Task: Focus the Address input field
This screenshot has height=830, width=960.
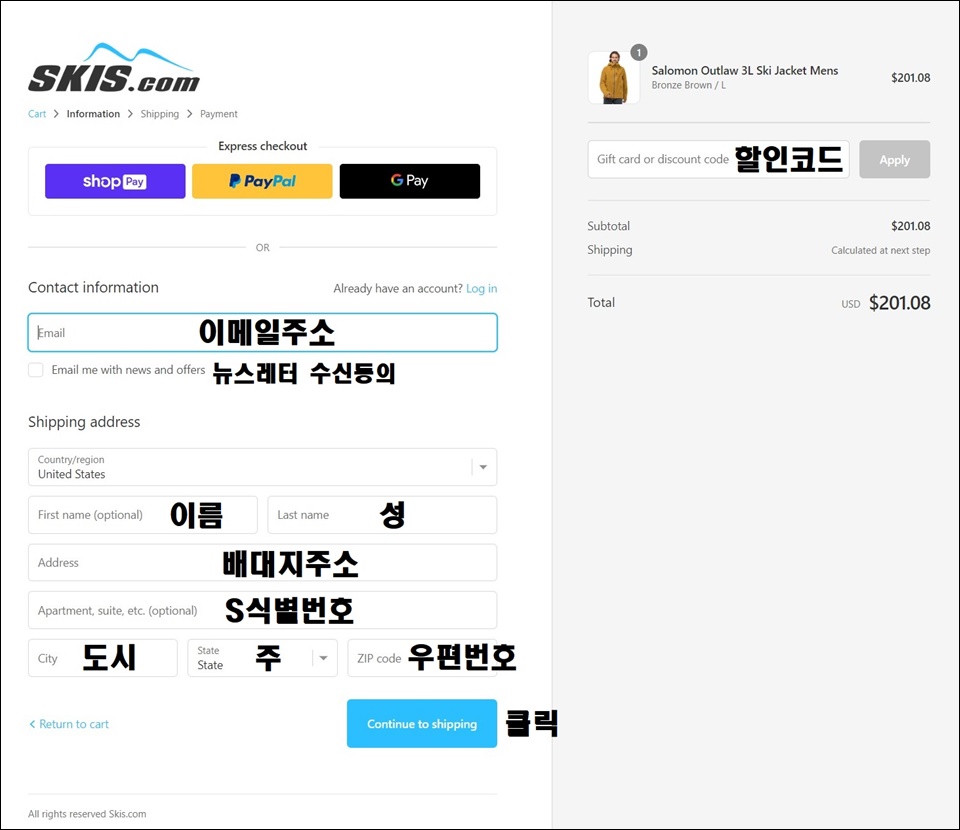Action: [263, 563]
